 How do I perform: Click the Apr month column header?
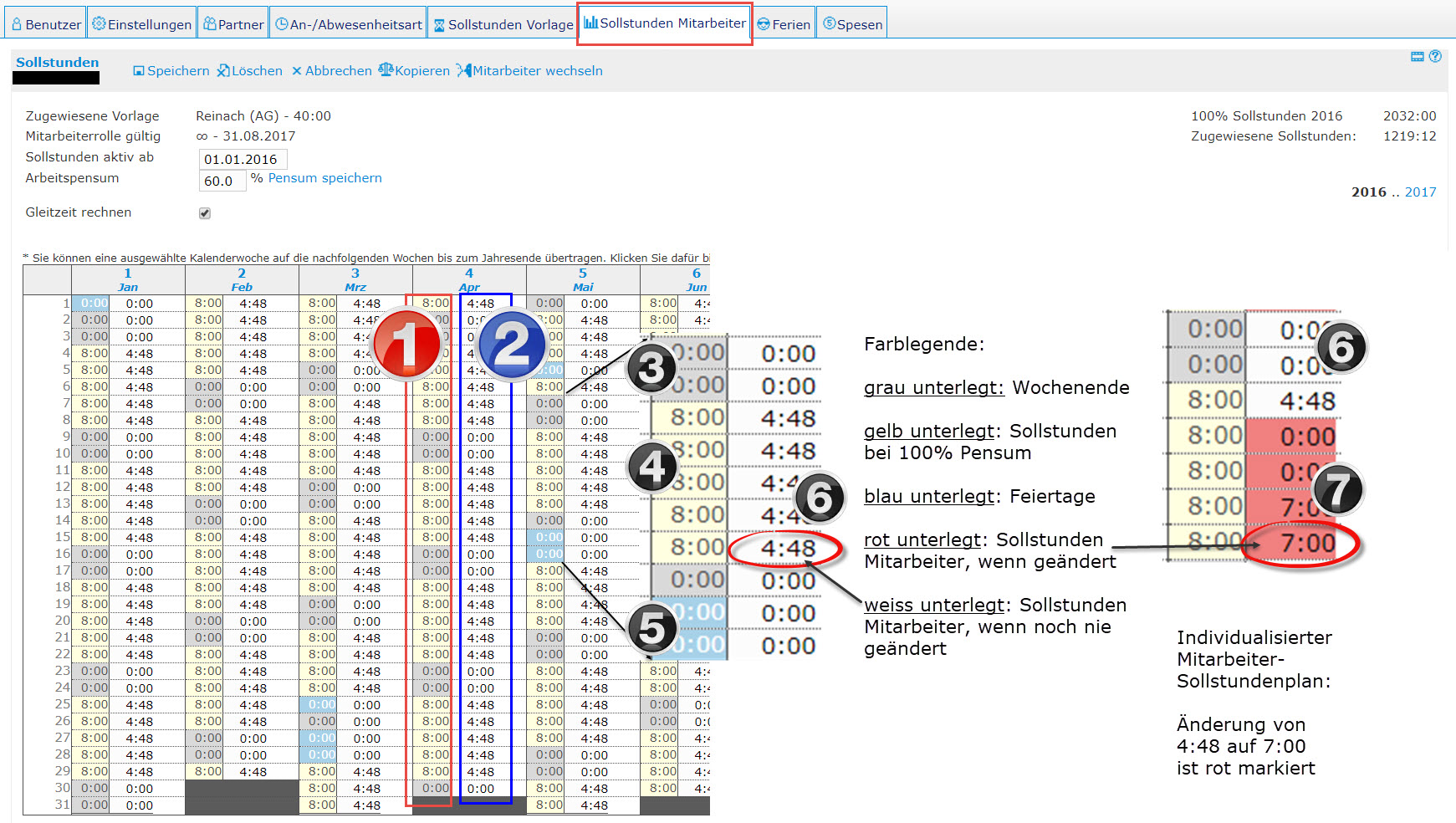[469, 287]
